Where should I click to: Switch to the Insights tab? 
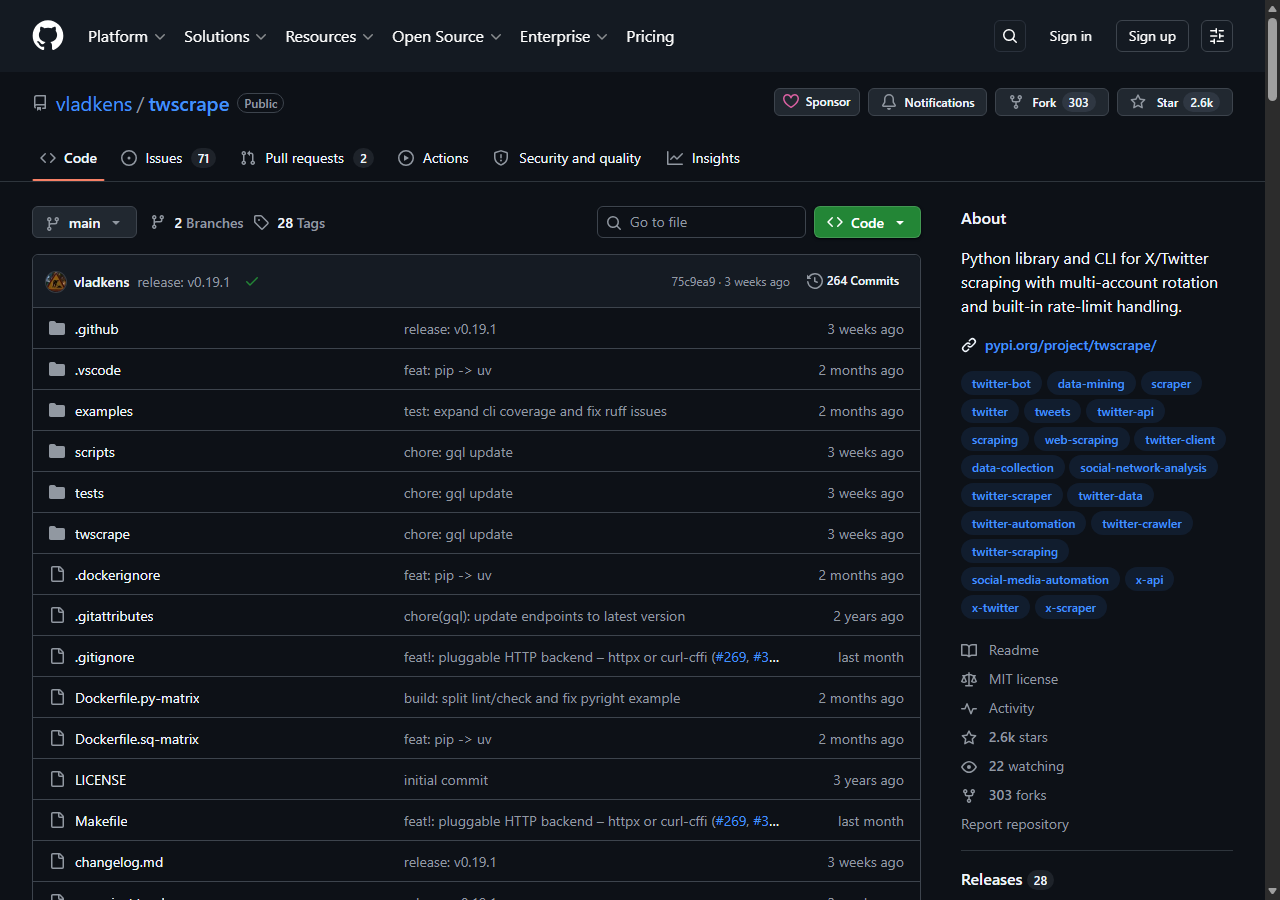click(703, 158)
